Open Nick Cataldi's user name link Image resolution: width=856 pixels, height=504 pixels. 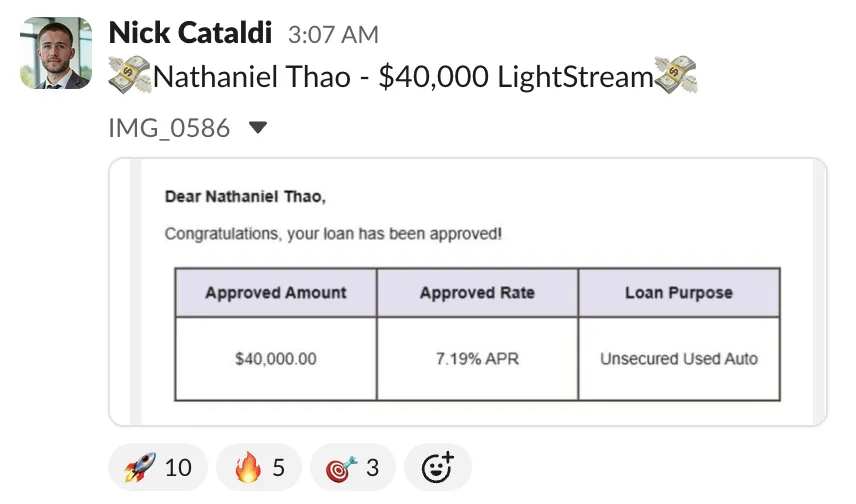tap(190, 33)
